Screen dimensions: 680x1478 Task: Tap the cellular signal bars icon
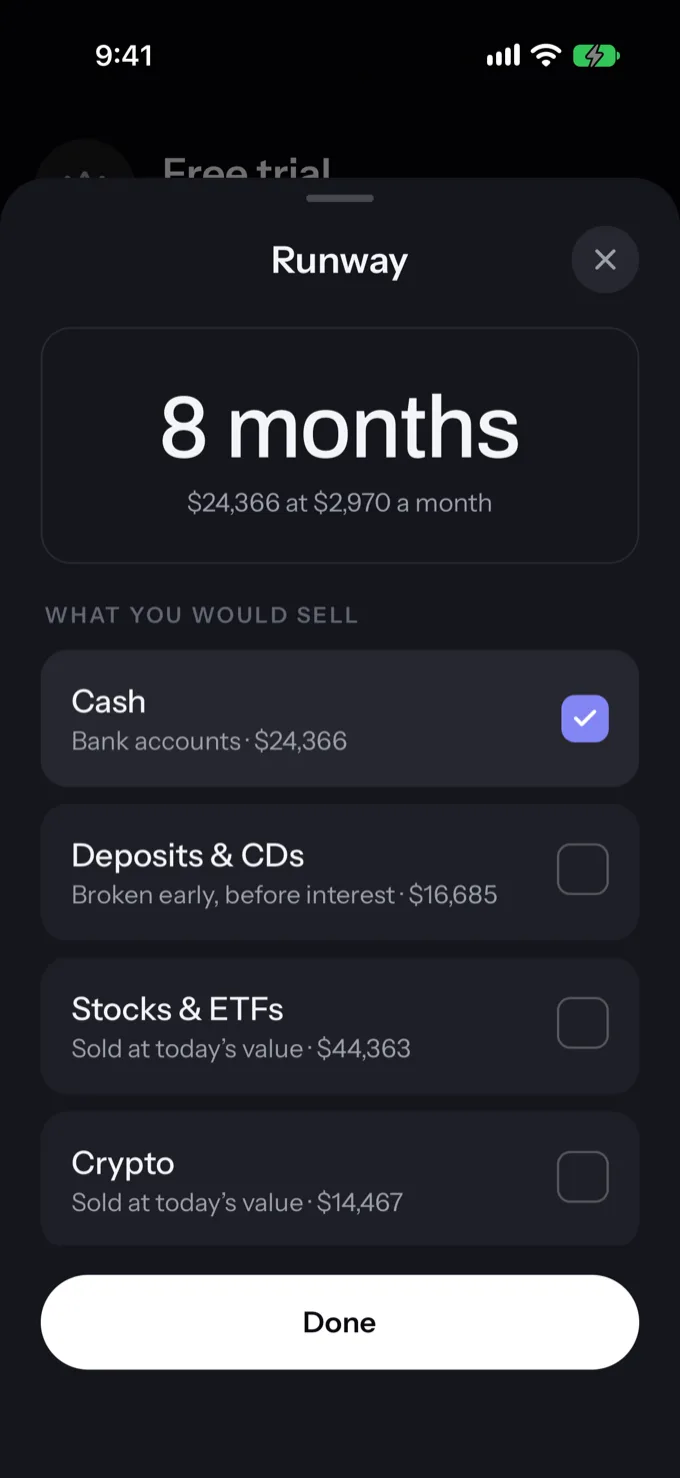503,56
